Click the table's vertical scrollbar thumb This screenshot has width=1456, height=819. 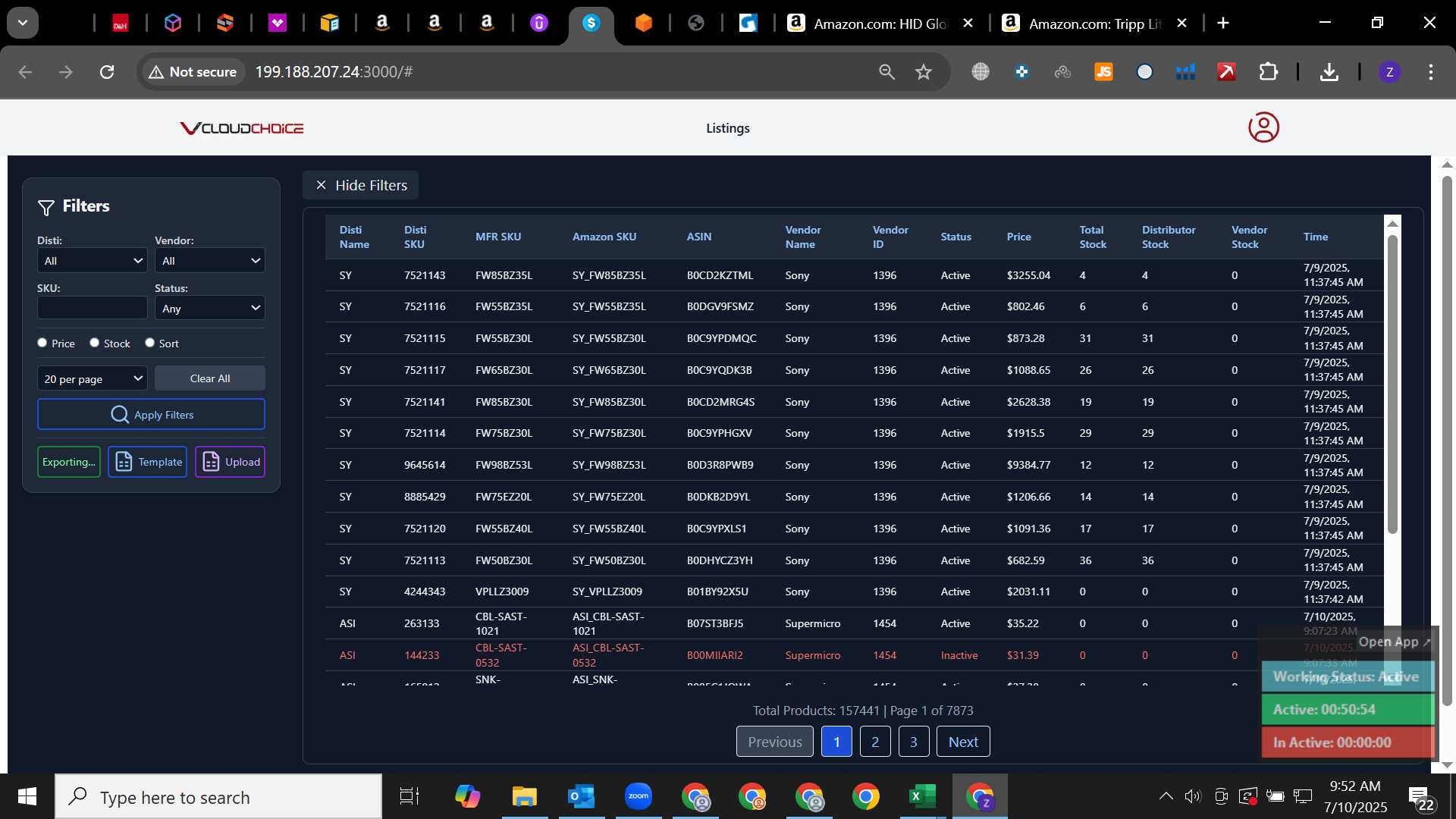pyautogui.click(x=1392, y=384)
